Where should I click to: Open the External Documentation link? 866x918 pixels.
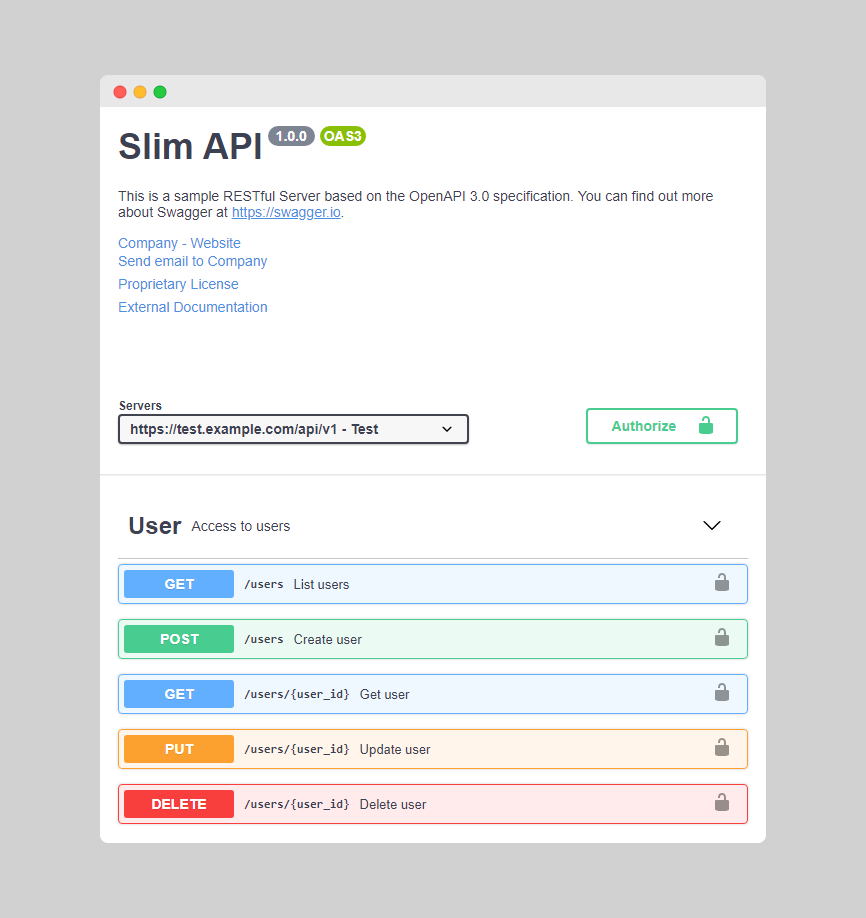coord(193,307)
